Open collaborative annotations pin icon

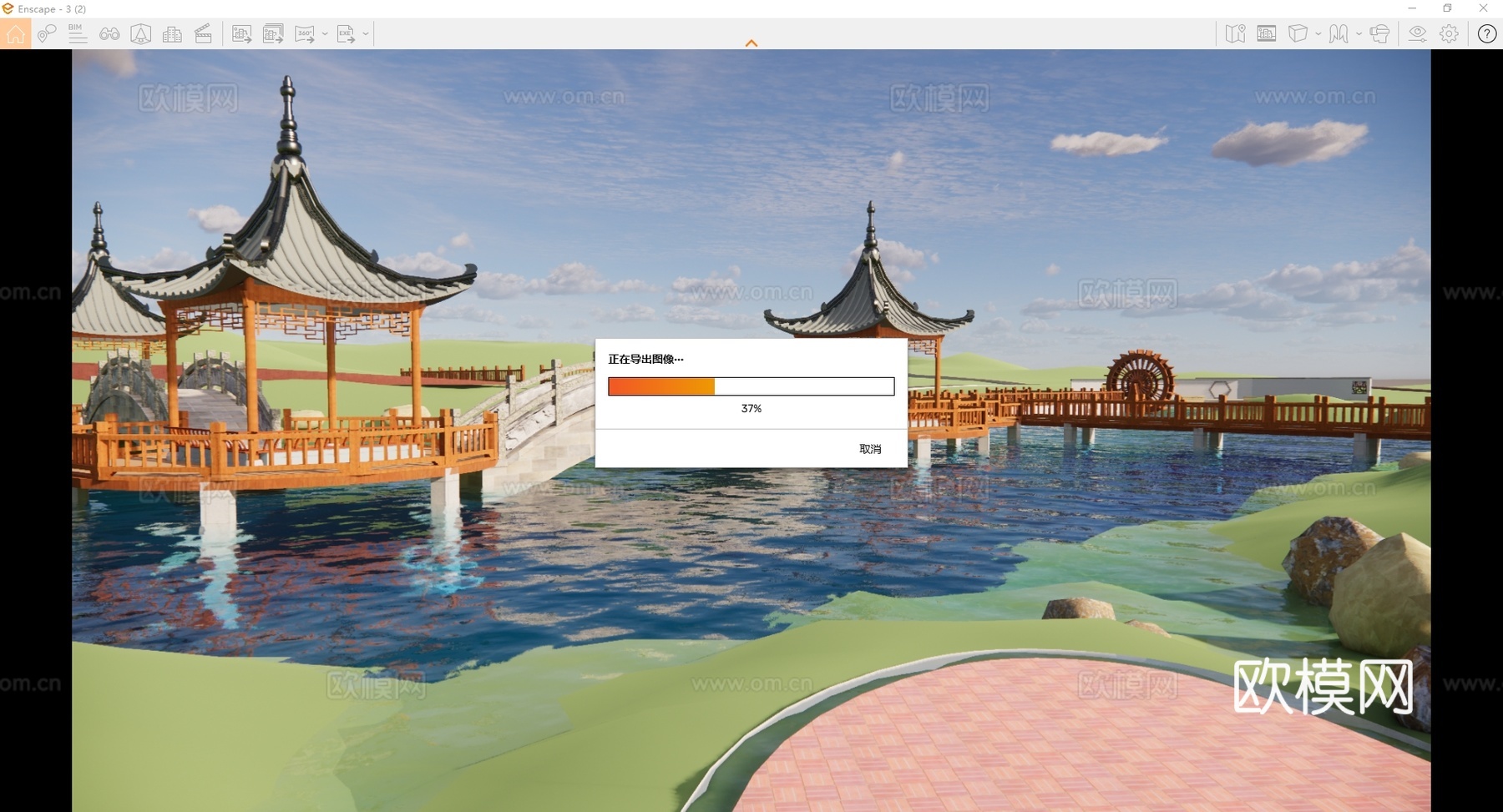click(x=47, y=34)
